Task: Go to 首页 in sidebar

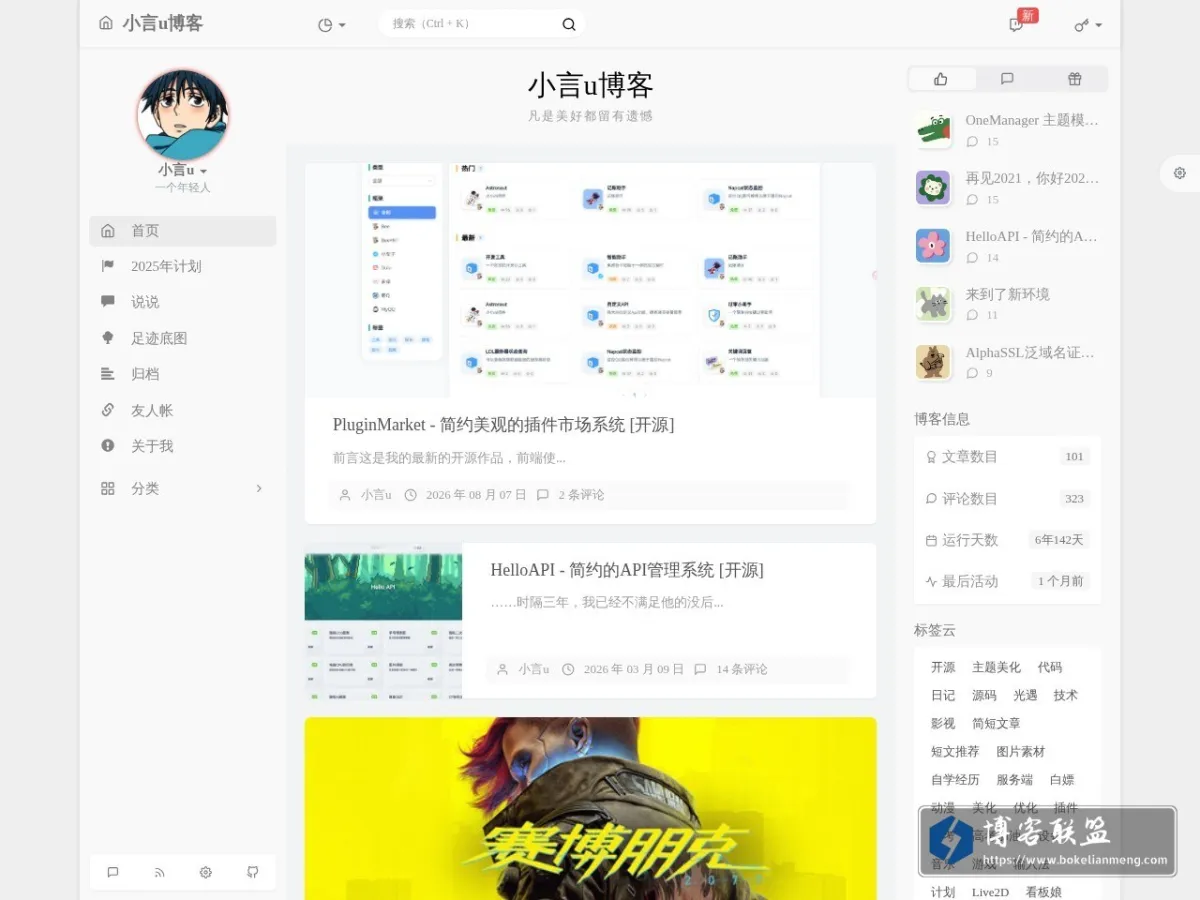Action: click(x=183, y=231)
